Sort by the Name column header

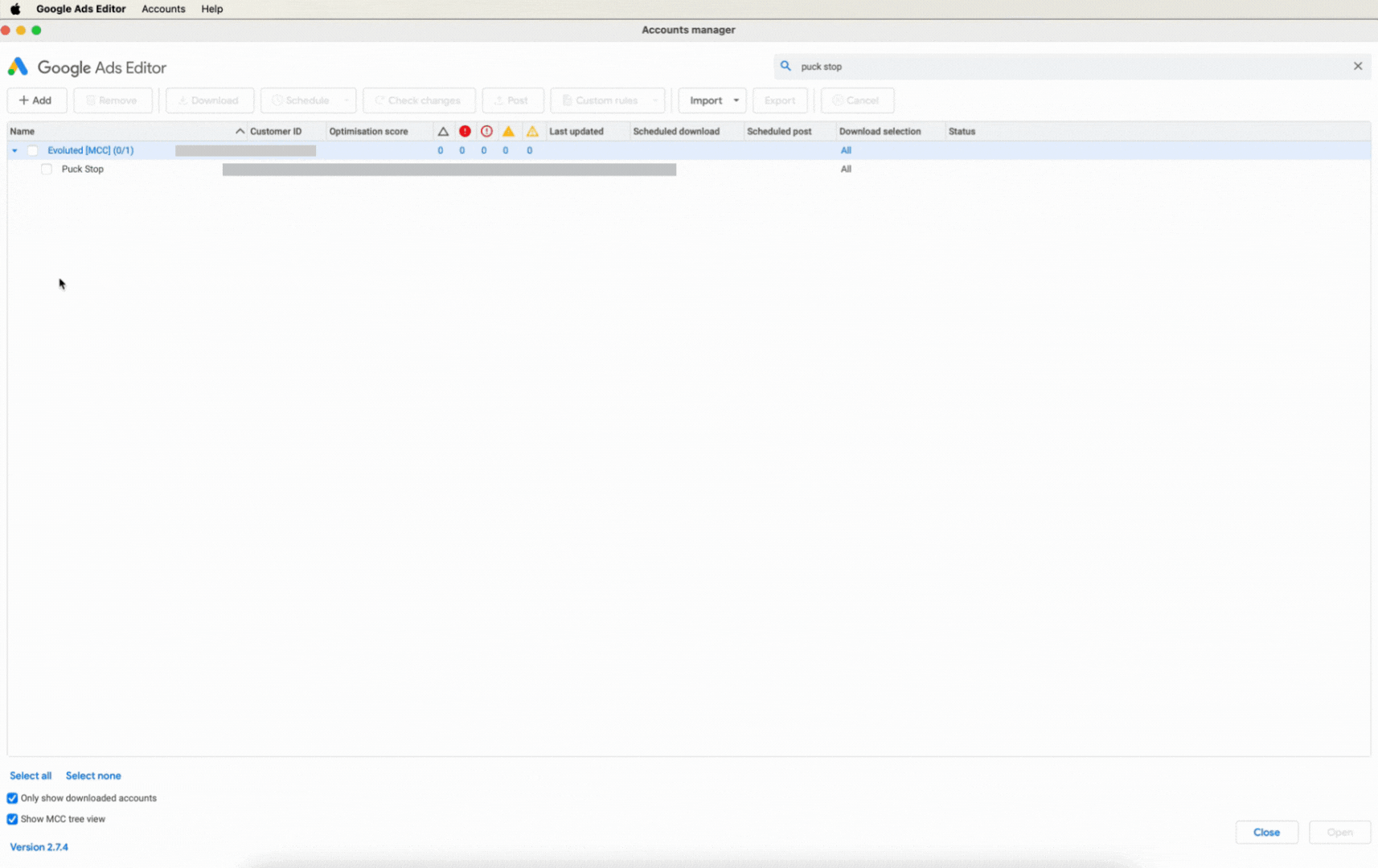pos(23,131)
